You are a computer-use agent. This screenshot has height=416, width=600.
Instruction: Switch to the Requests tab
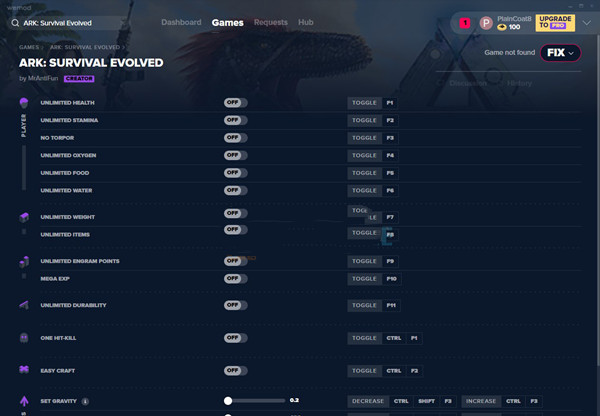(271, 22)
